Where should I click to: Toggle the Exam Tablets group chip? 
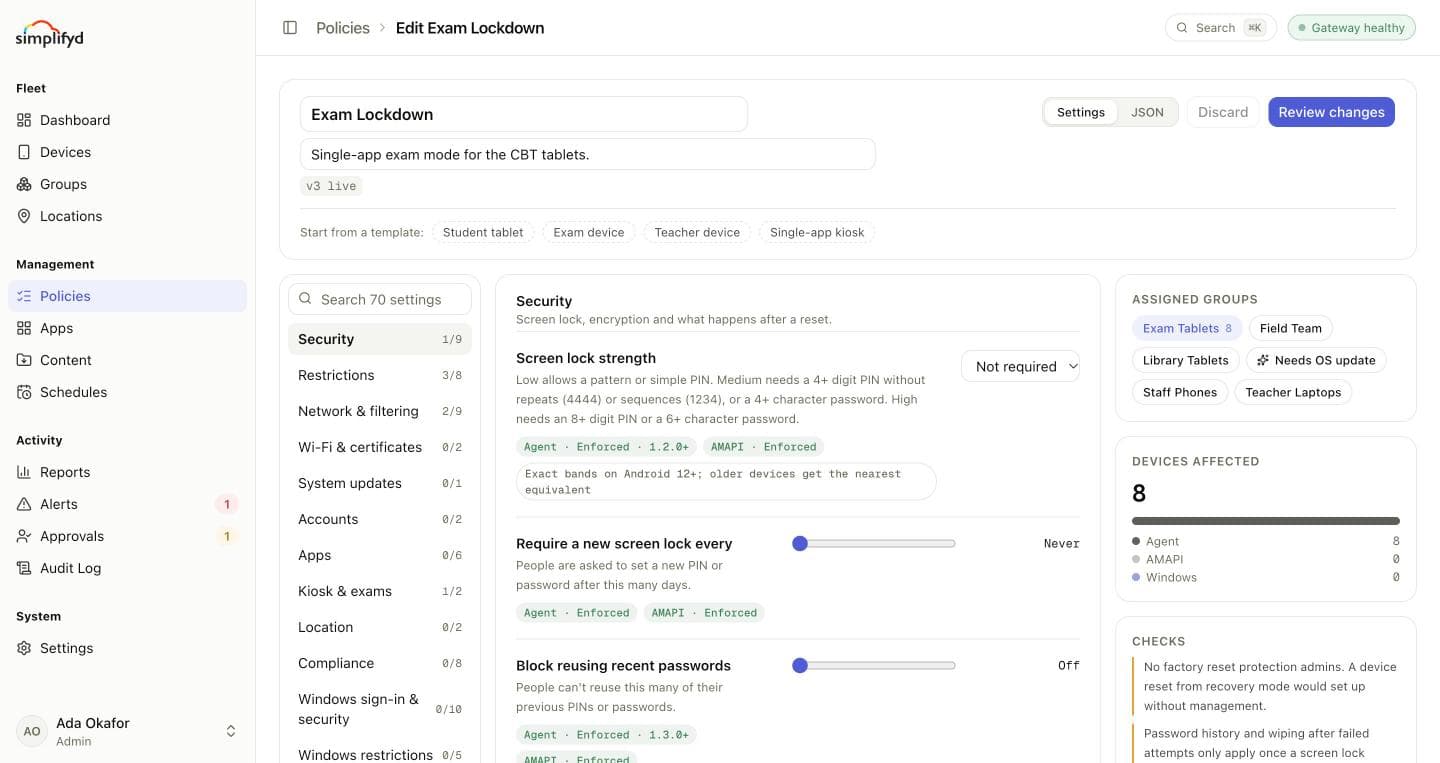[1187, 328]
